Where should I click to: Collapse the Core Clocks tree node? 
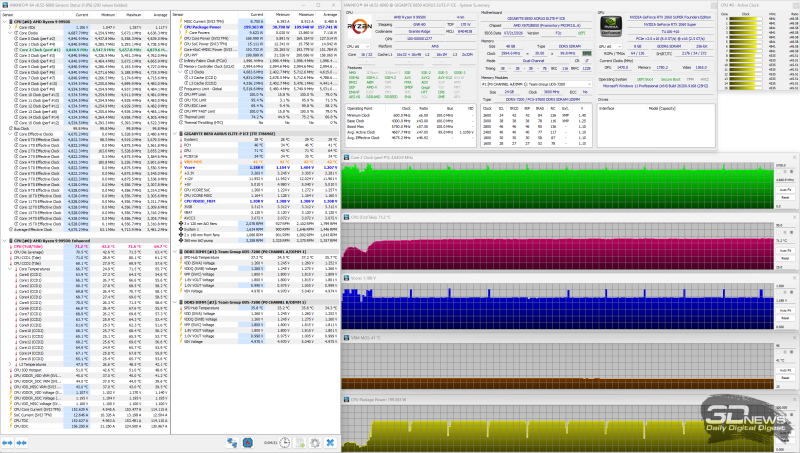10,33
